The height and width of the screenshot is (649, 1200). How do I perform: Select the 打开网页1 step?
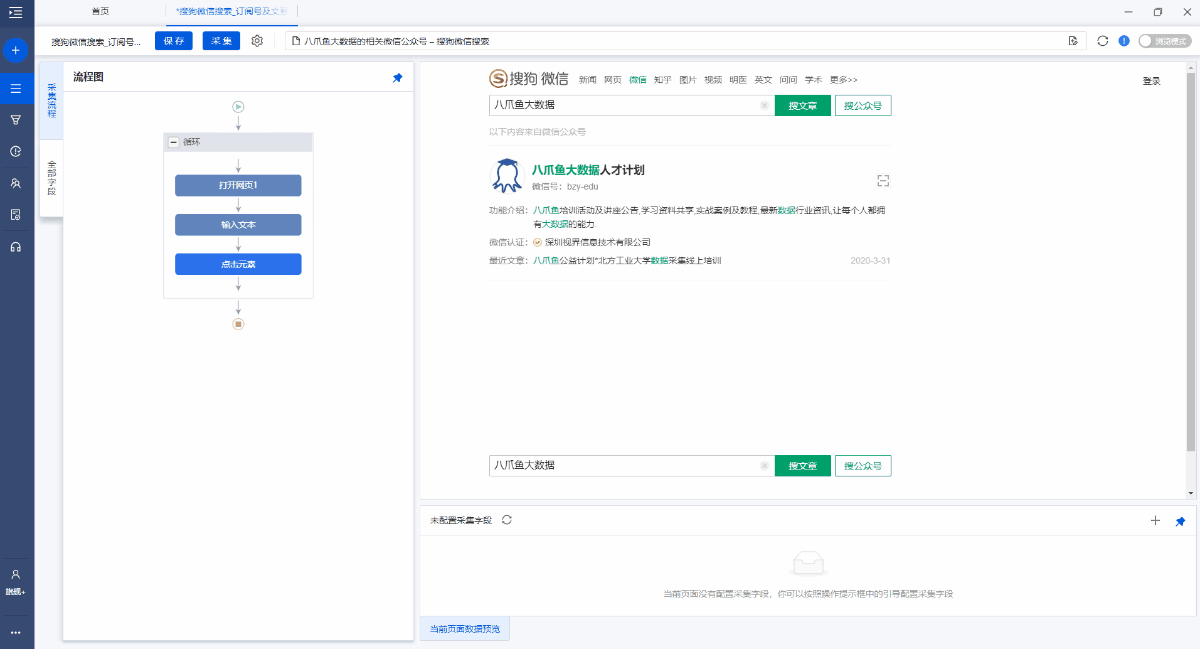coord(238,185)
